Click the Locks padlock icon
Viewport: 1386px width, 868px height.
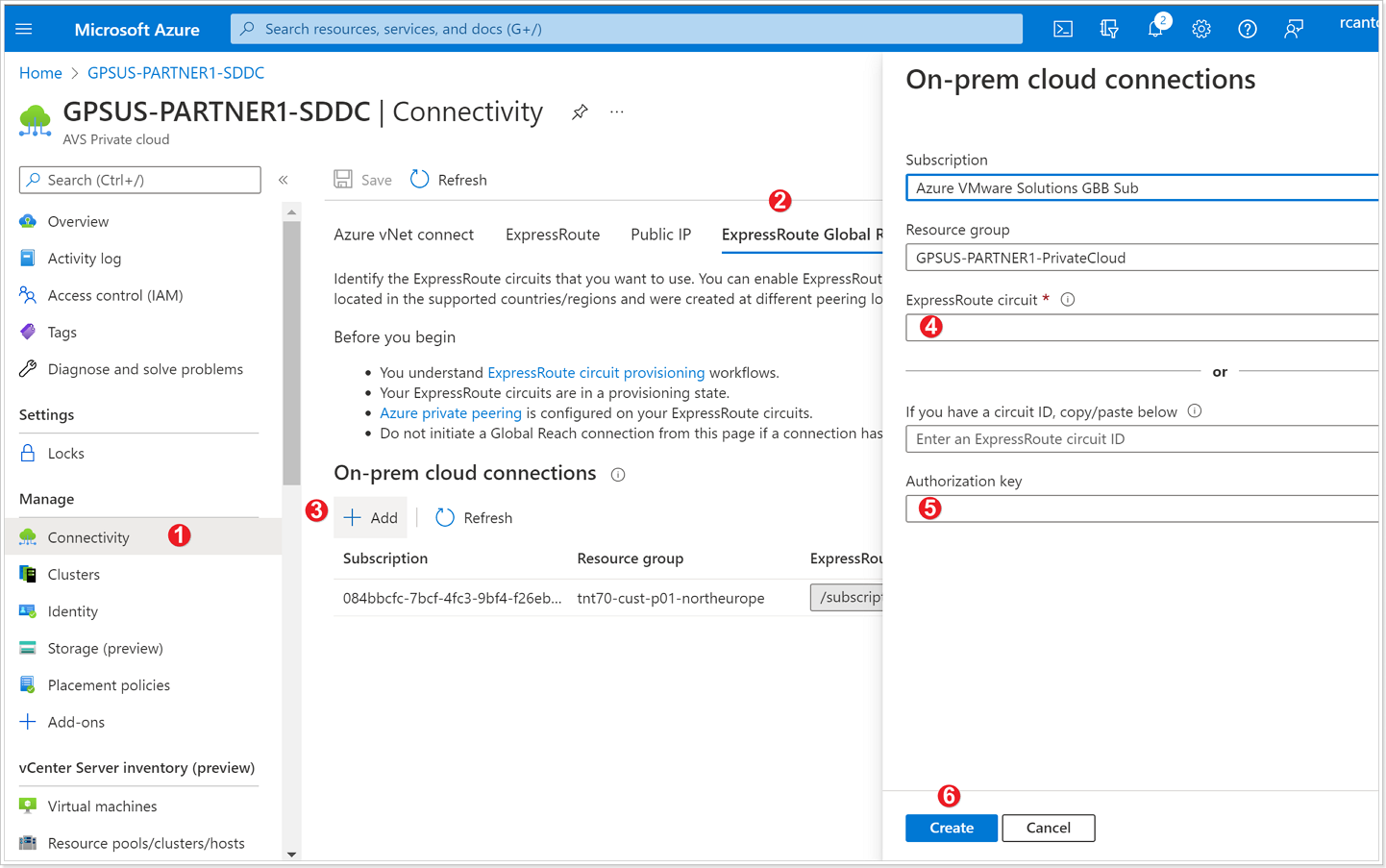tap(28, 453)
